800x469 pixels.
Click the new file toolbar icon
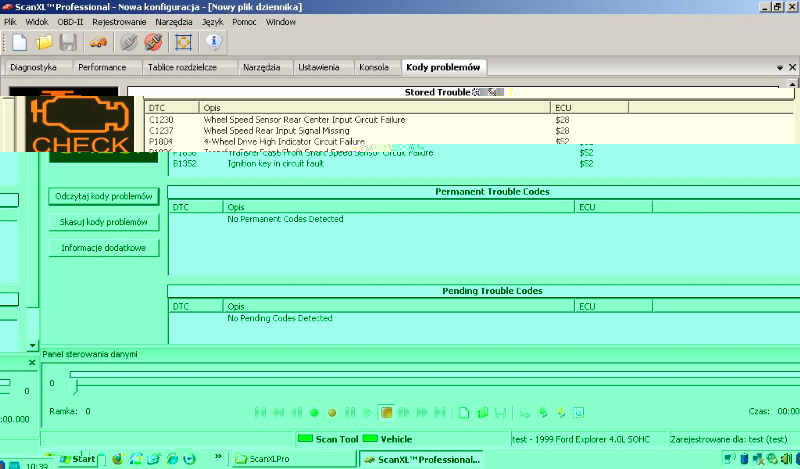[19, 42]
